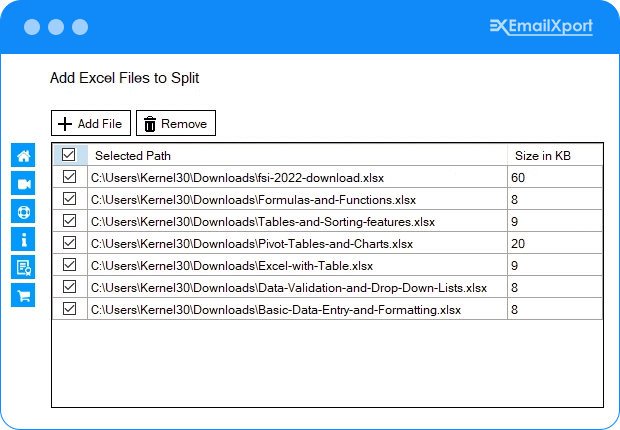
Task: Select the Tables-and-Sorting-features.xlsx file path
Action: pyautogui.click(x=263, y=222)
